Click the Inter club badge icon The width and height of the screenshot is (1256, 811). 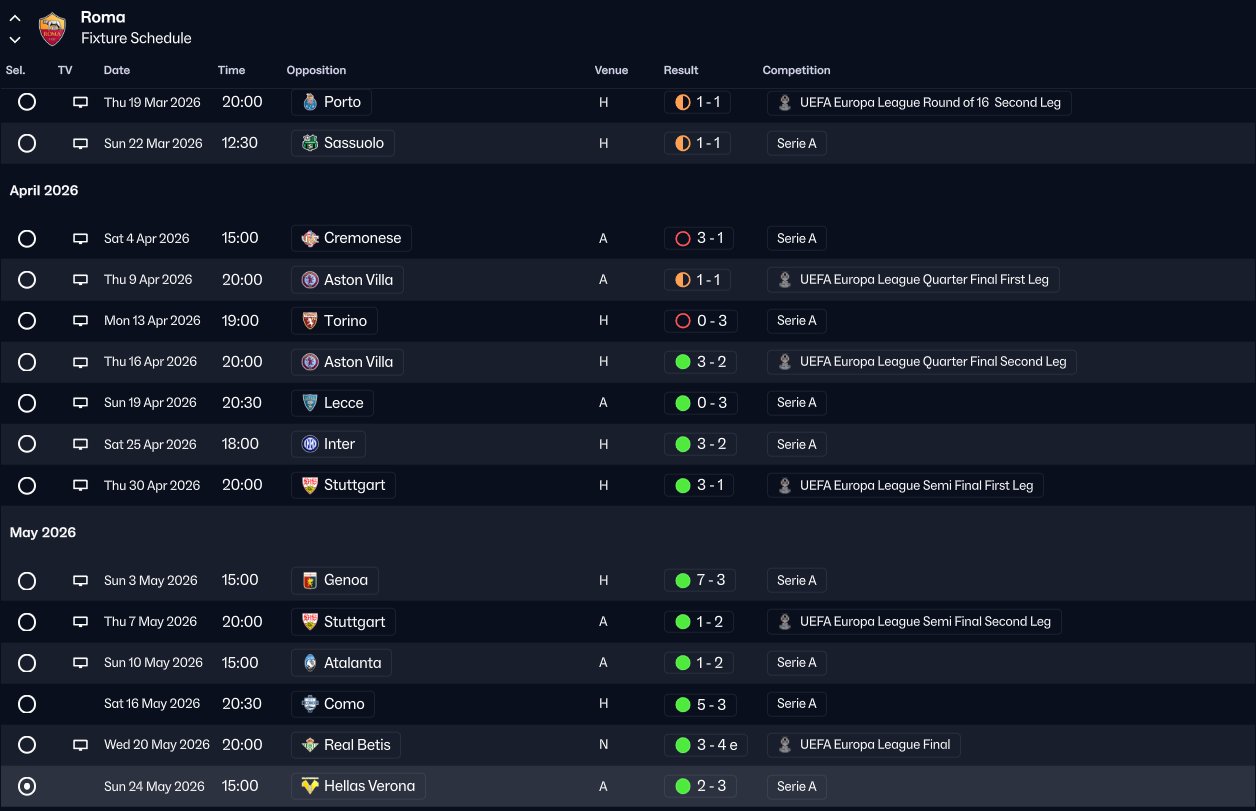(310, 444)
